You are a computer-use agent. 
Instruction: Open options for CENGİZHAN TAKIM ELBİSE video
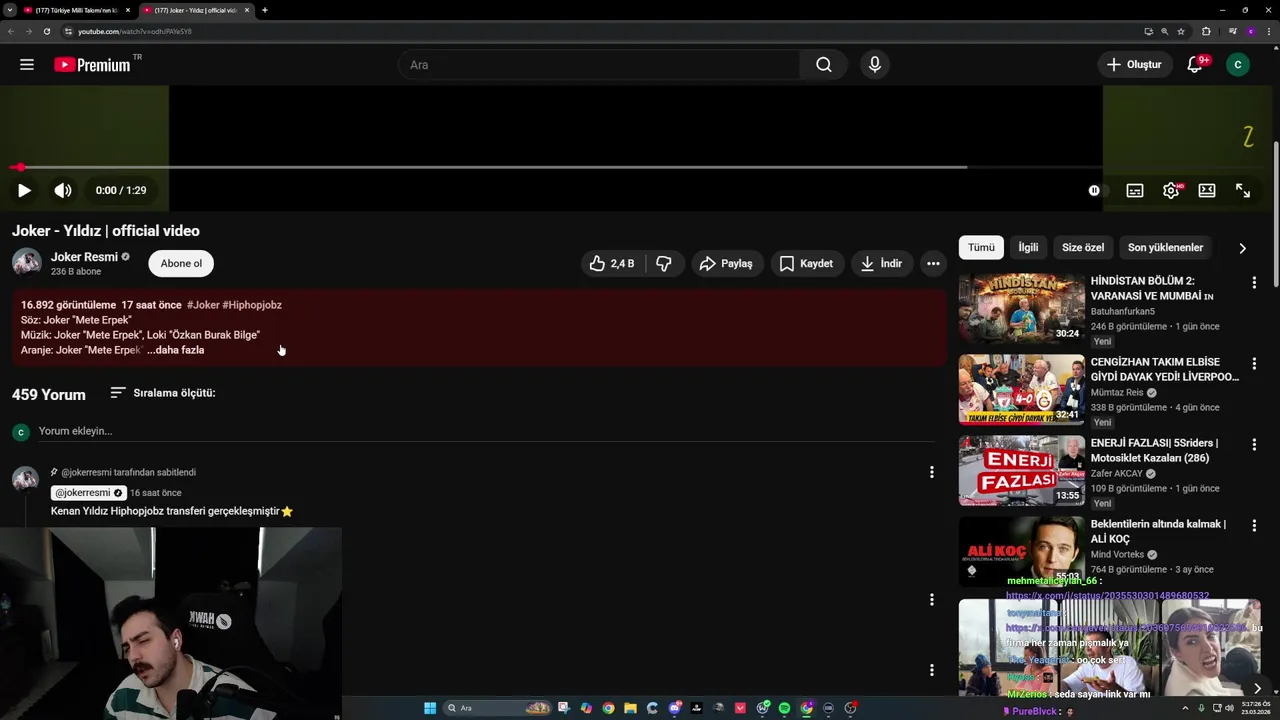click(x=1254, y=364)
